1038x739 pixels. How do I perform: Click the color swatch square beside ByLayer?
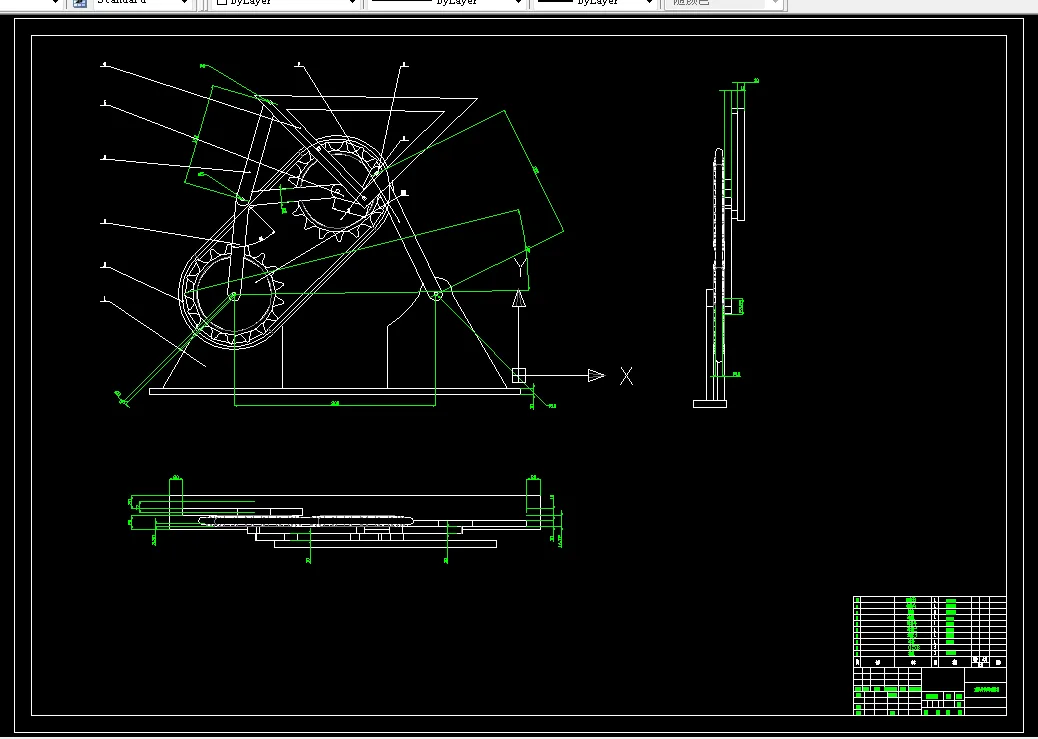pos(222,2)
